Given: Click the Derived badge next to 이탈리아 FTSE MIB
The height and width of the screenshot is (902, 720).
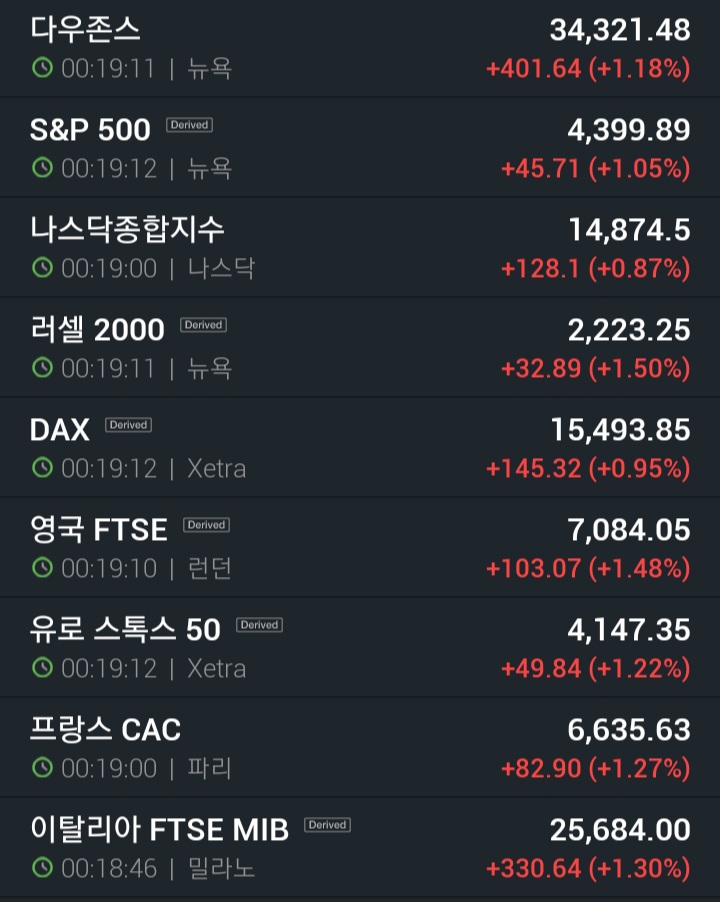Looking at the screenshot, I should (327, 825).
